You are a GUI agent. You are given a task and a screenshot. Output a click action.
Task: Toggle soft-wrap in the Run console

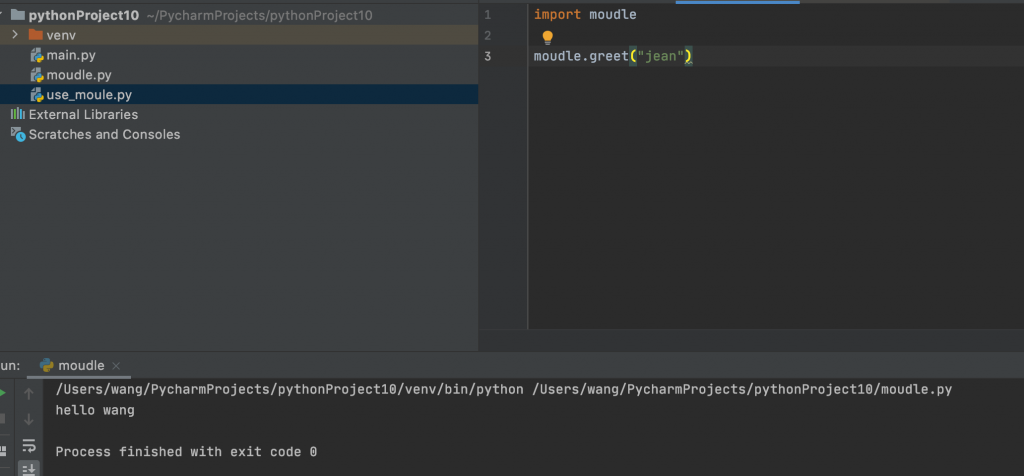coord(29,445)
